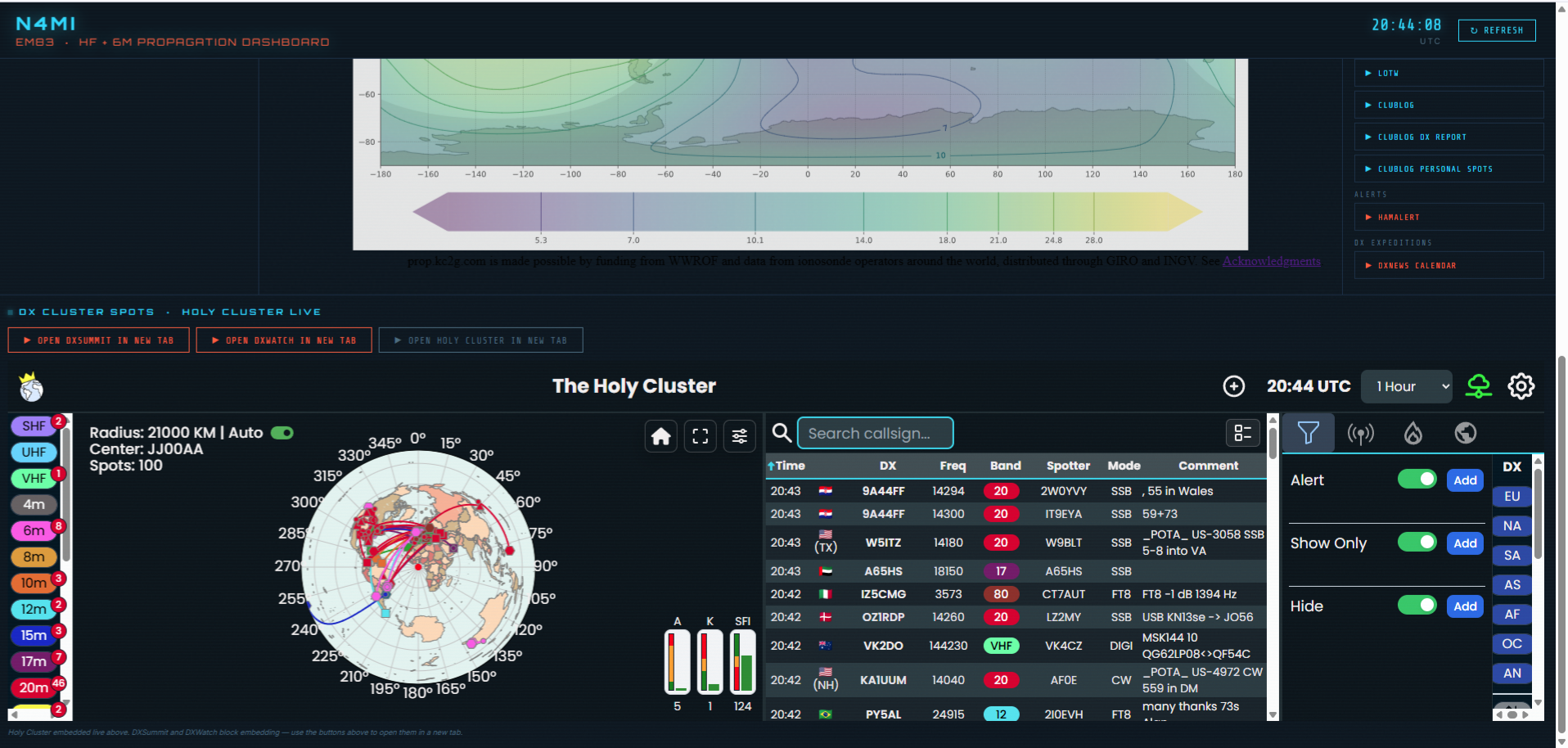Click the Search callsign field

875,433
